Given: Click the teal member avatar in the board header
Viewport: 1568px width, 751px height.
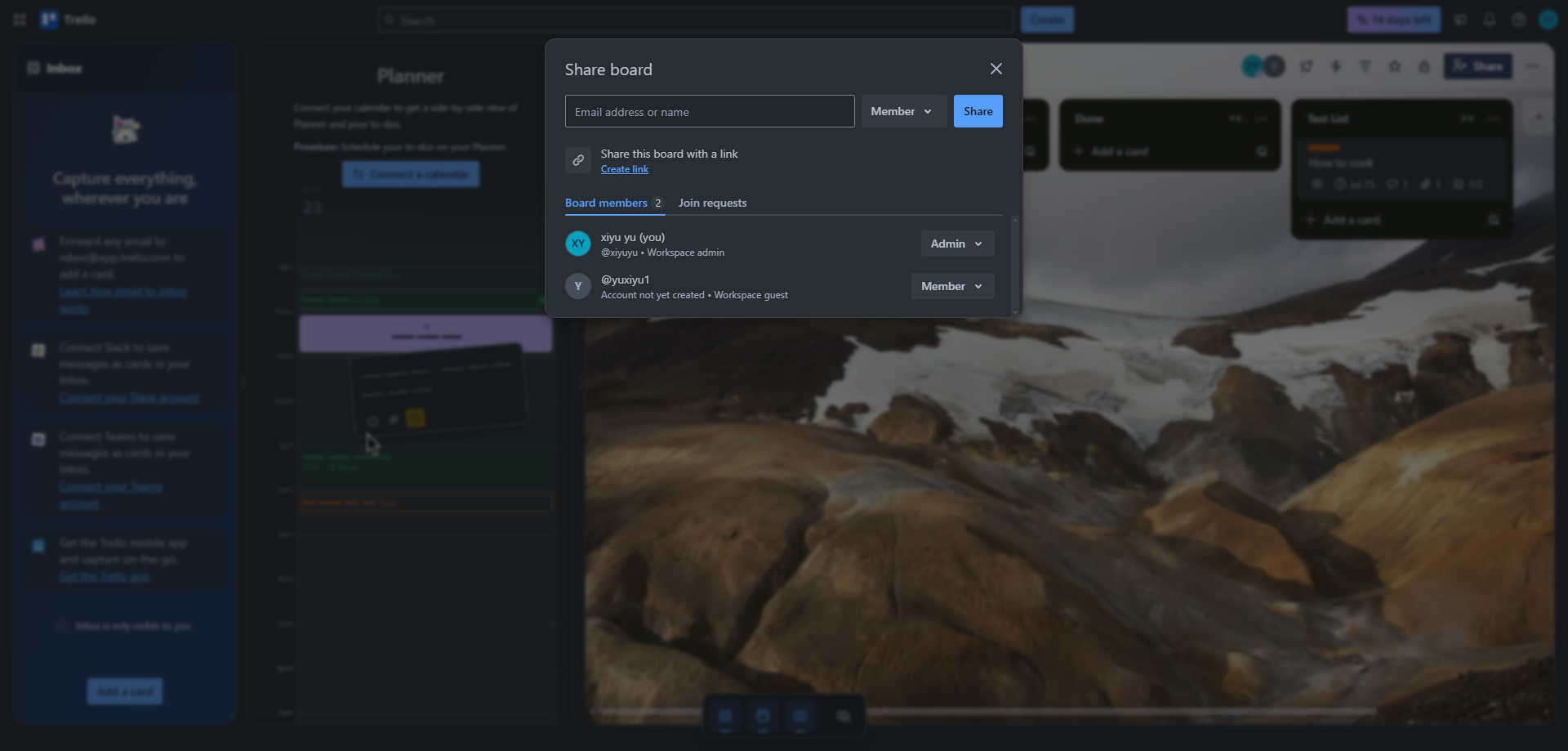Looking at the screenshot, I should 1252,66.
